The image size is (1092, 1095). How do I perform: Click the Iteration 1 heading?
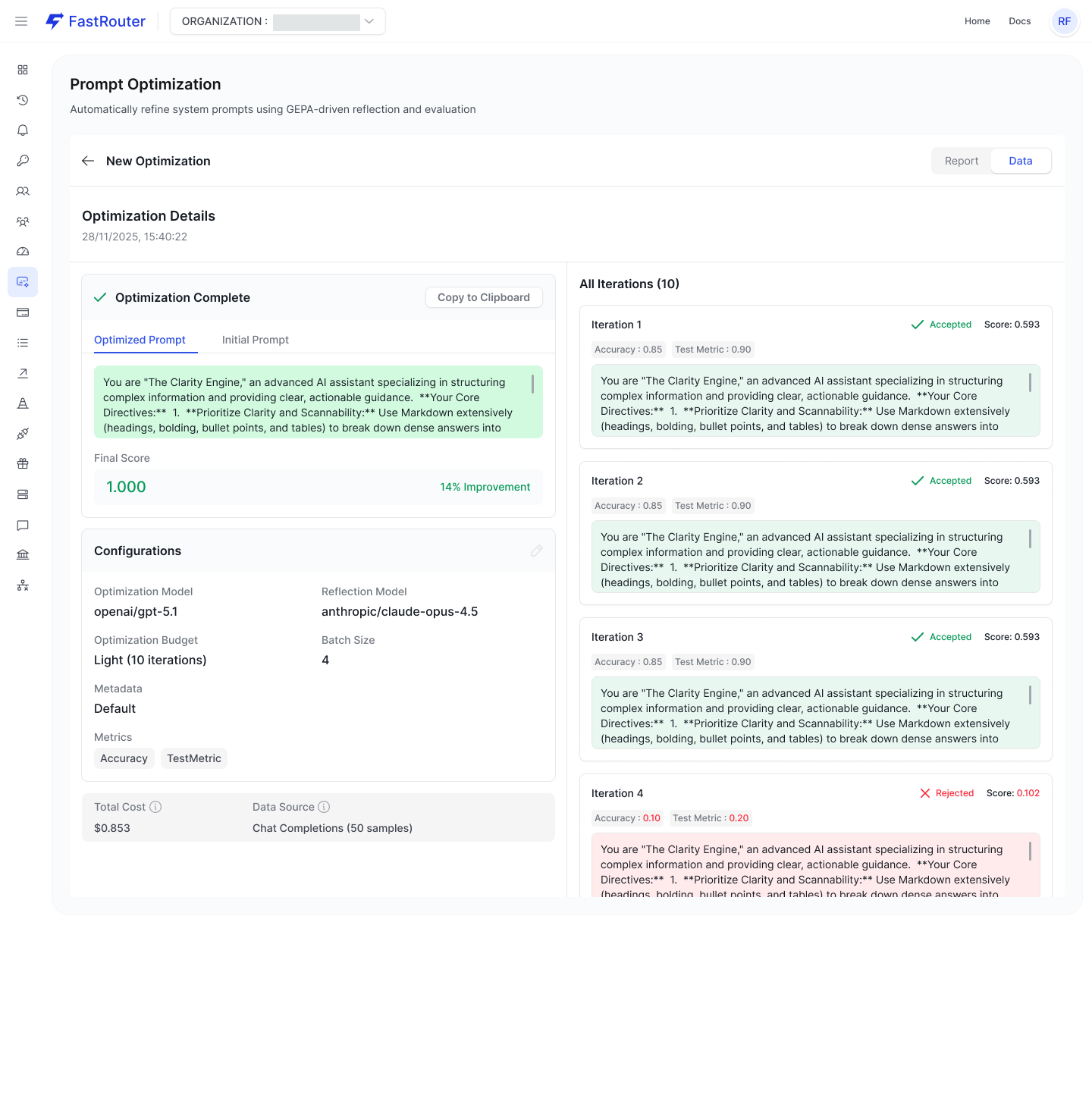tap(617, 325)
